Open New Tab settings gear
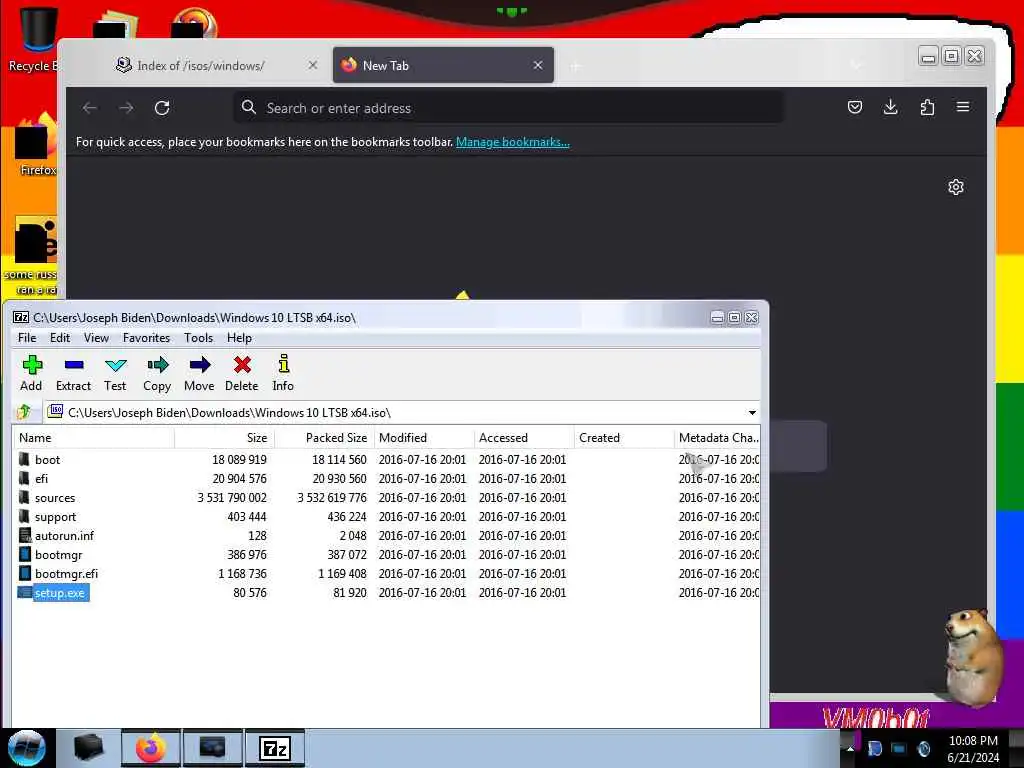Viewport: 1024px width, 768px height. (x=955, y=187)
